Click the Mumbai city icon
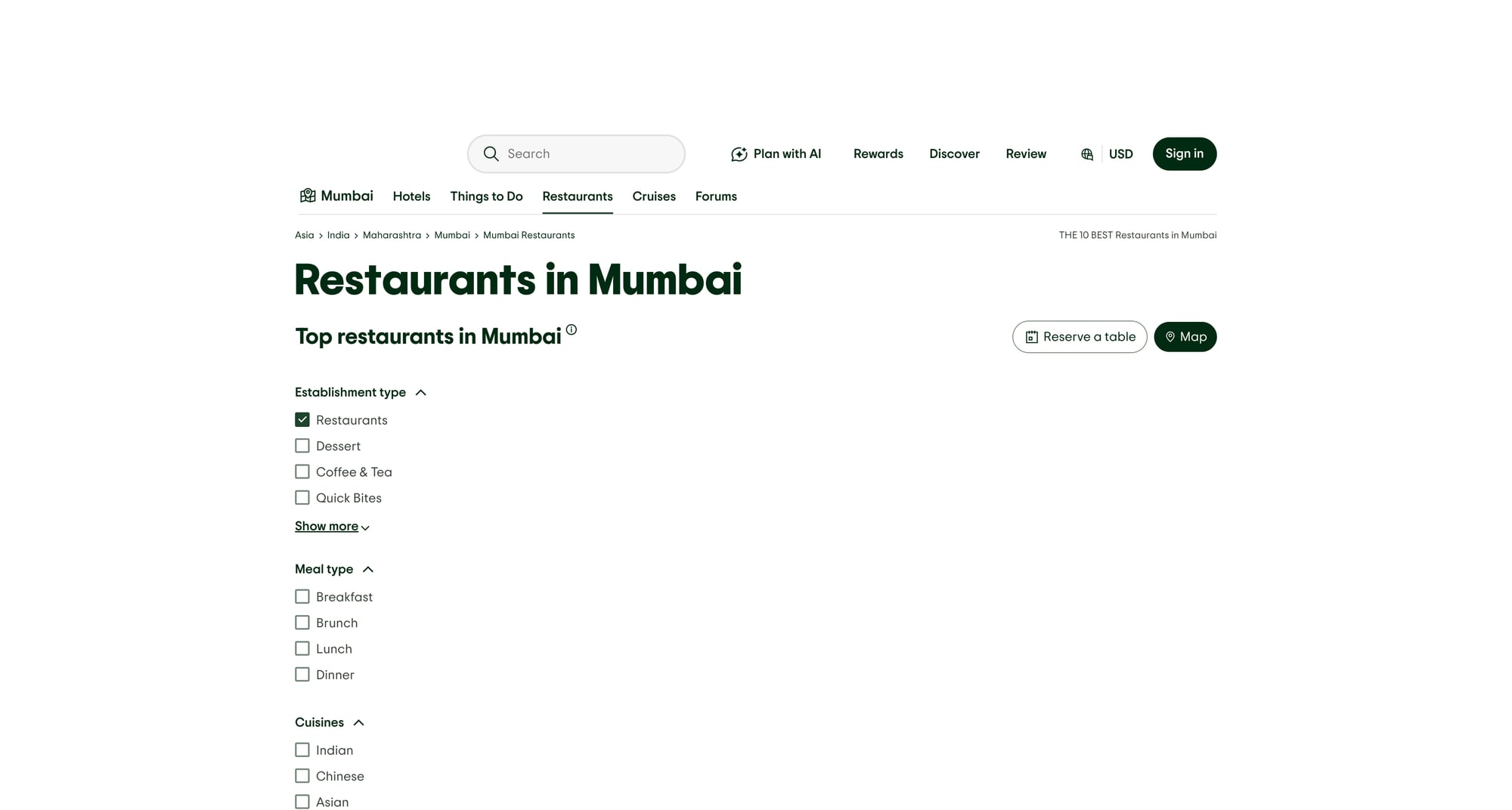This screenshot has width=1512, height=810. click(x=308, y=195)
